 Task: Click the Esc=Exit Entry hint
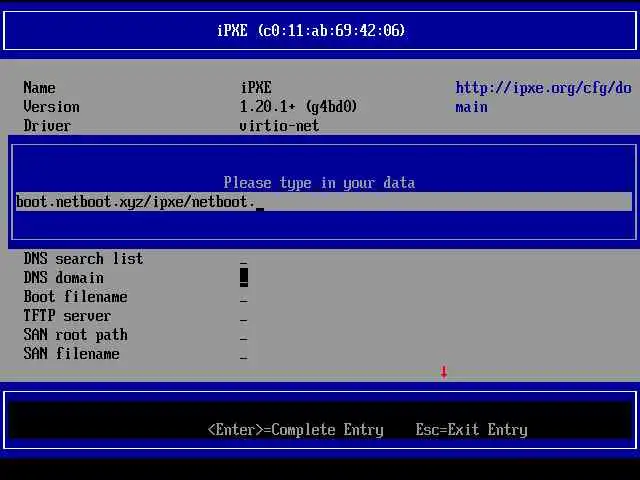[471, 430]
